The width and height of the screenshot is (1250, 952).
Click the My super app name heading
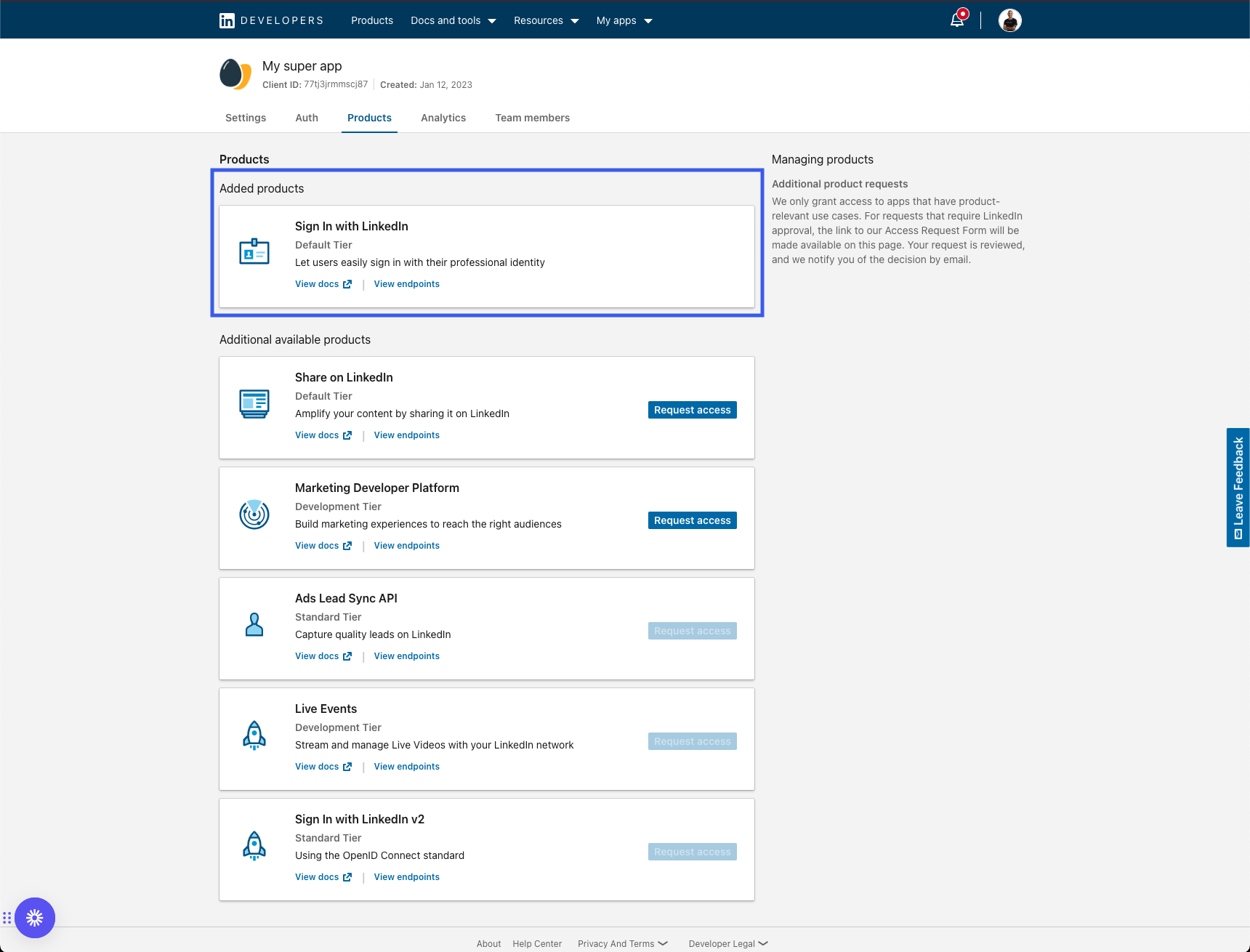pos(302,66)
